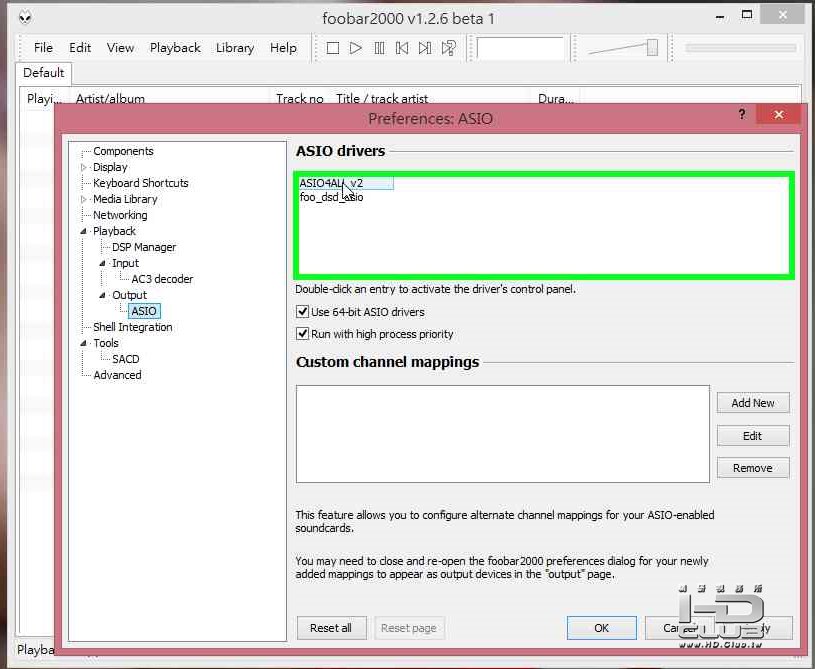815x669 pixels.
Task: Go to the previous track
Action: [x=402, y=48]
